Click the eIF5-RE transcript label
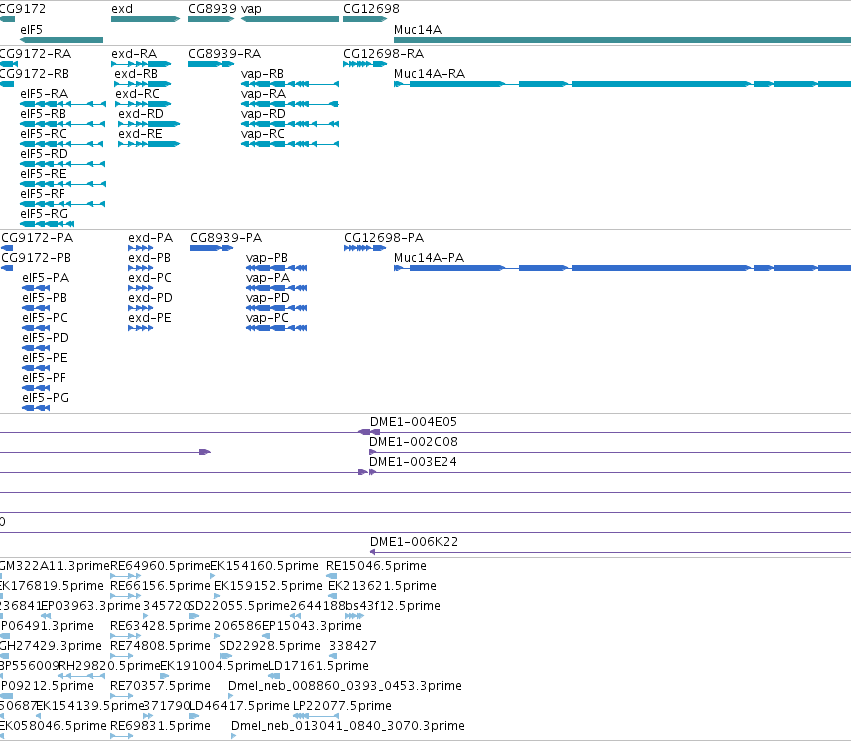This screenshot has height=741, width=851. click(43, 174)
